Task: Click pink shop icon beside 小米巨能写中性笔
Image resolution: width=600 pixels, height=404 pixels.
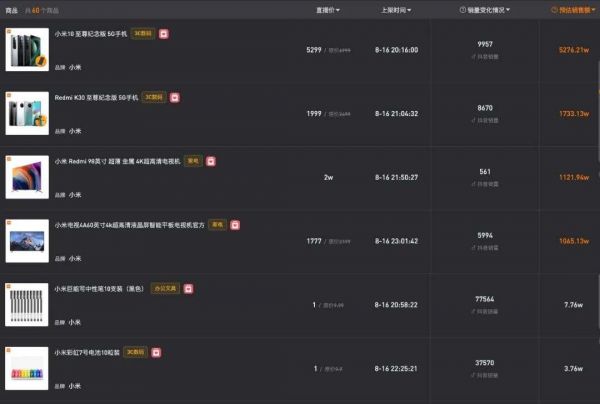Action: [188, 289]
